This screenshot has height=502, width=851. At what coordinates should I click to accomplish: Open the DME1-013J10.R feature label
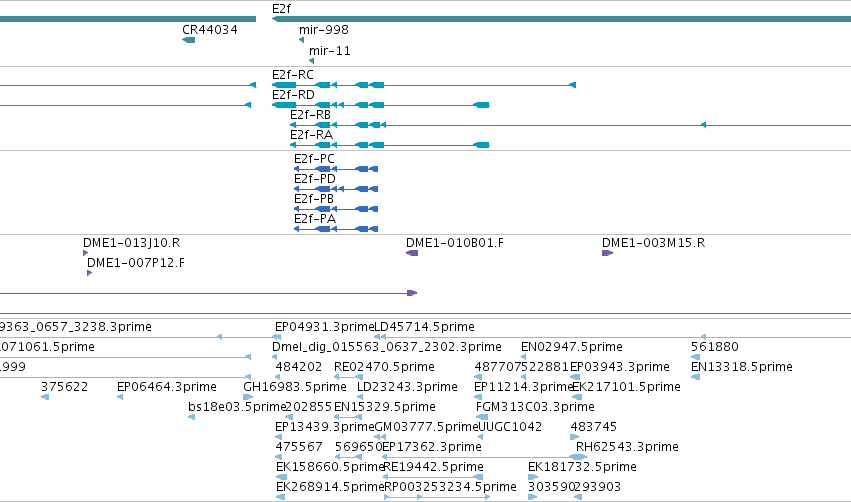tap(131, 243)
